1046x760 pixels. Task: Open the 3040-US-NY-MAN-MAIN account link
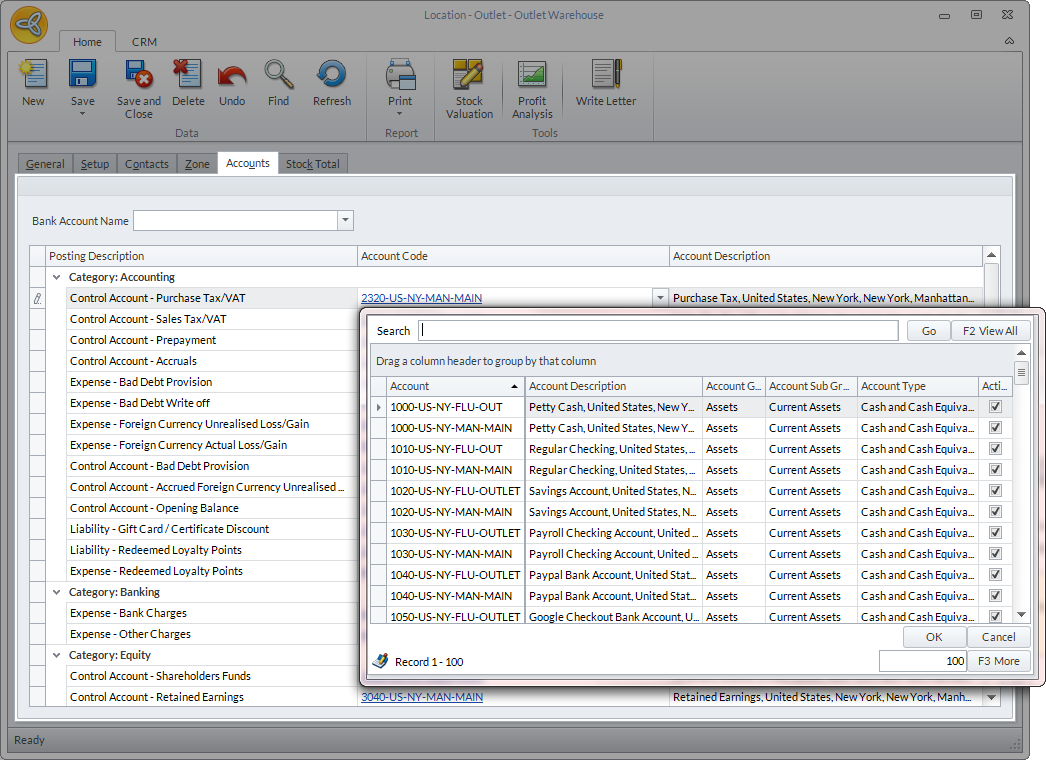[x=422, y=697]
